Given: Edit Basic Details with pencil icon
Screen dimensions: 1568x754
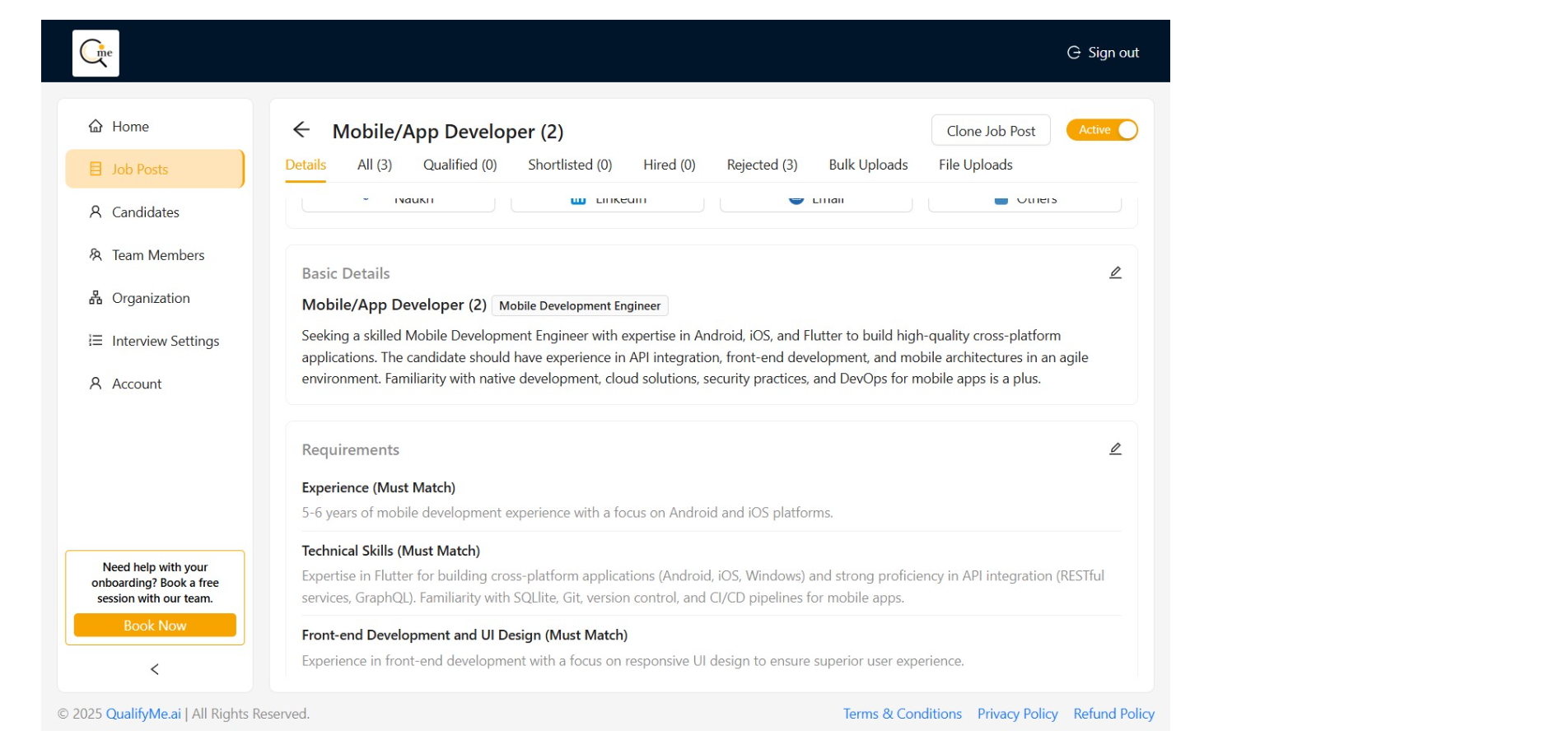Looking at the screenshot, I should click(x=1115, y=272).
